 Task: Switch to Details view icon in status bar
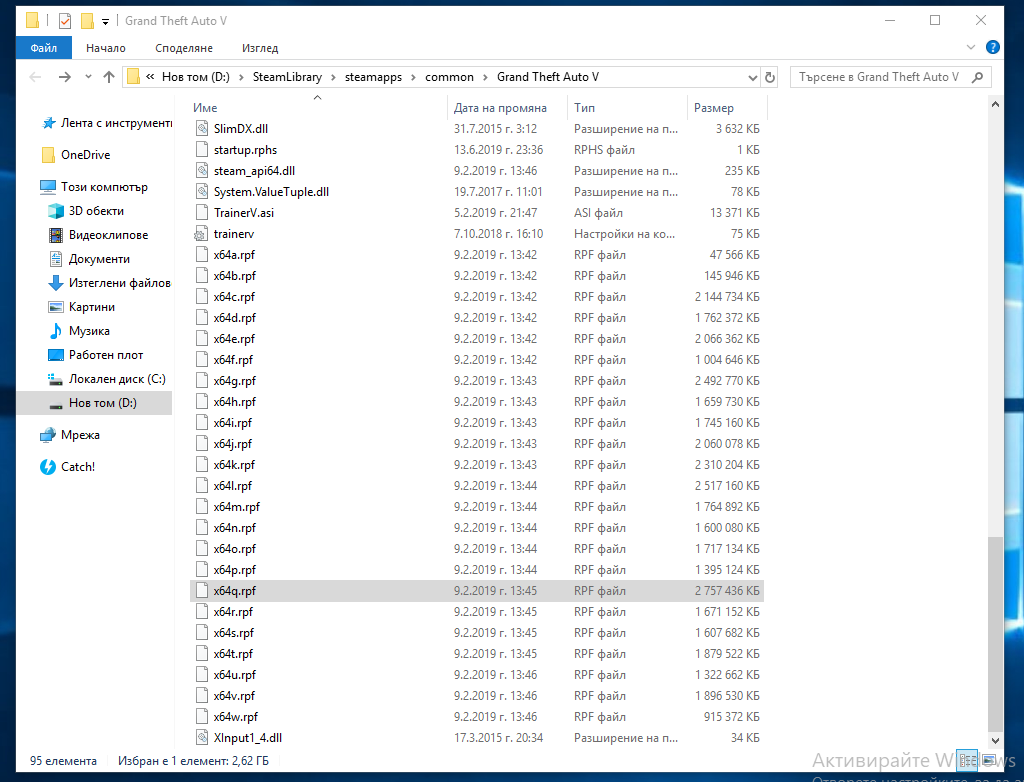[968, 760]
